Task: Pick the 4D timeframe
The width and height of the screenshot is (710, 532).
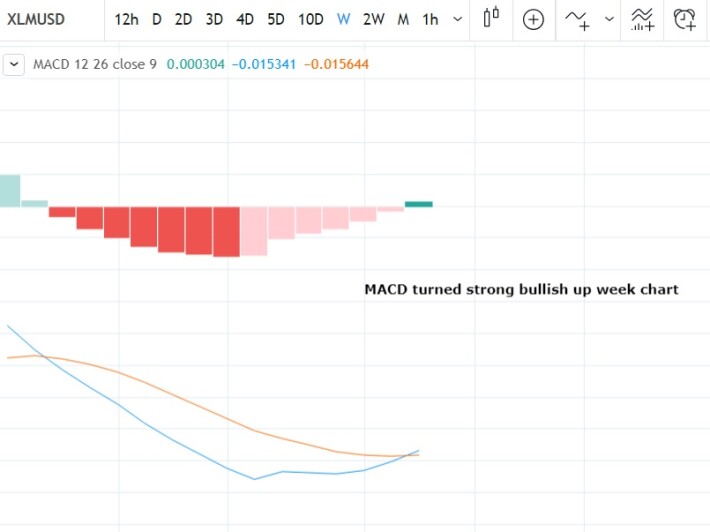Action: point(245,19)
